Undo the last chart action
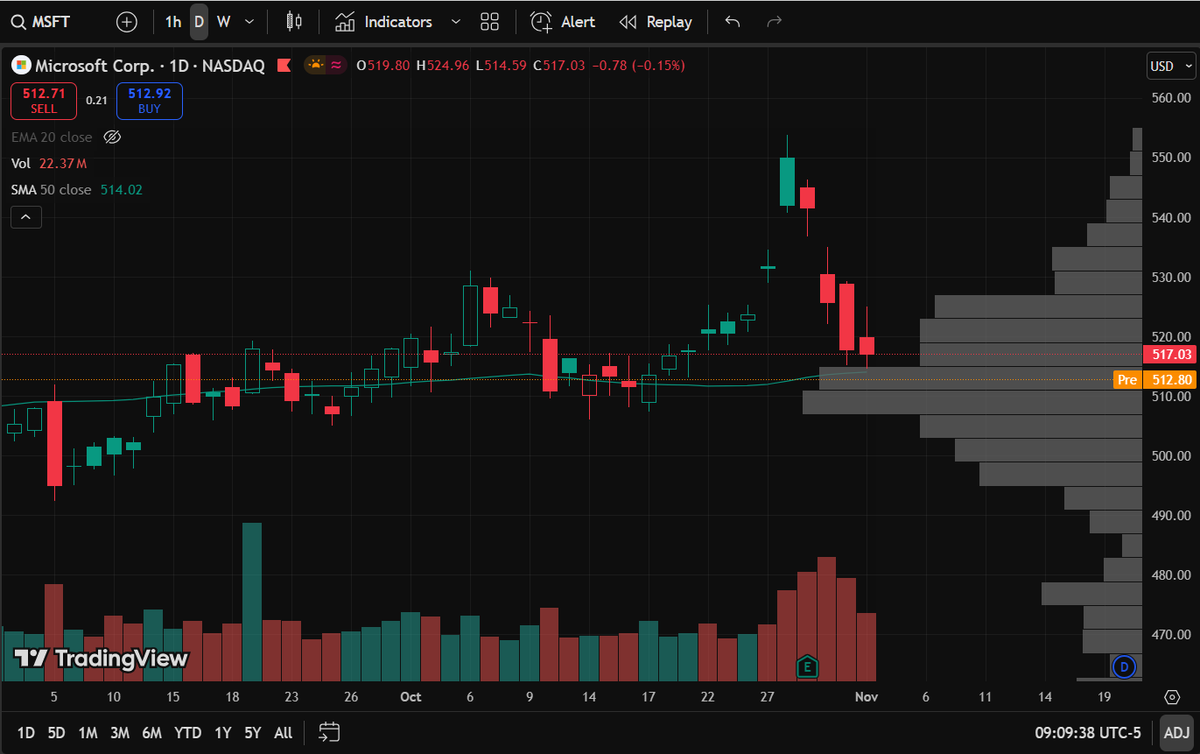Image resolution: width=1200 pixels, height=754 pixels. 732,21
